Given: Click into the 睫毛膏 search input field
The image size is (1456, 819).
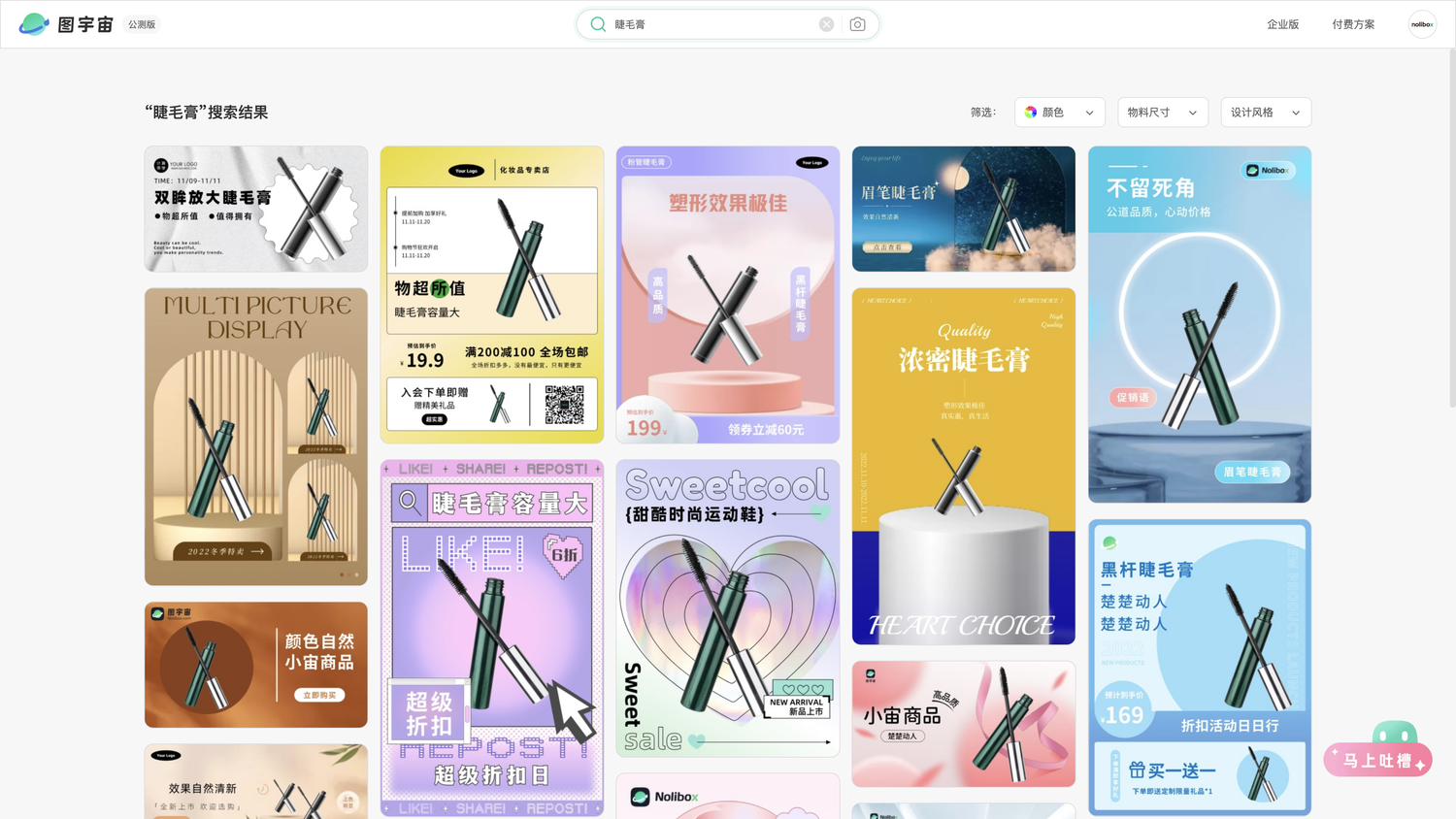Looking at the screenshot, I should click(x=713, y=24).
